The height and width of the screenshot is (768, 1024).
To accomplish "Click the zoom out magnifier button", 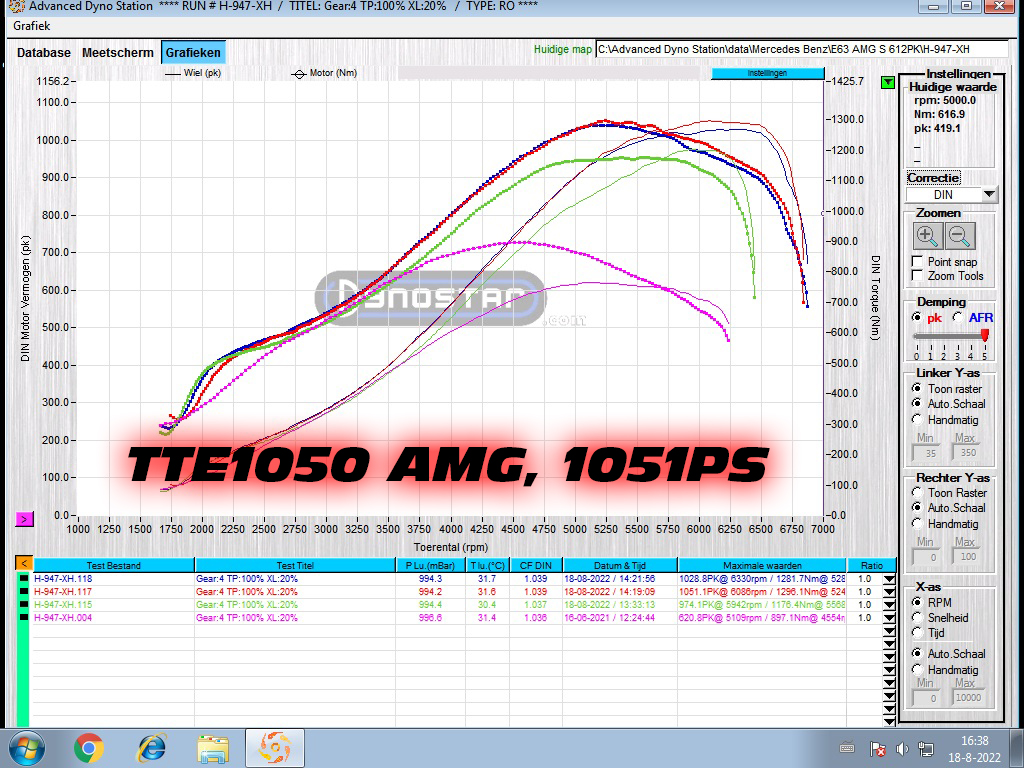I will 960,236.
